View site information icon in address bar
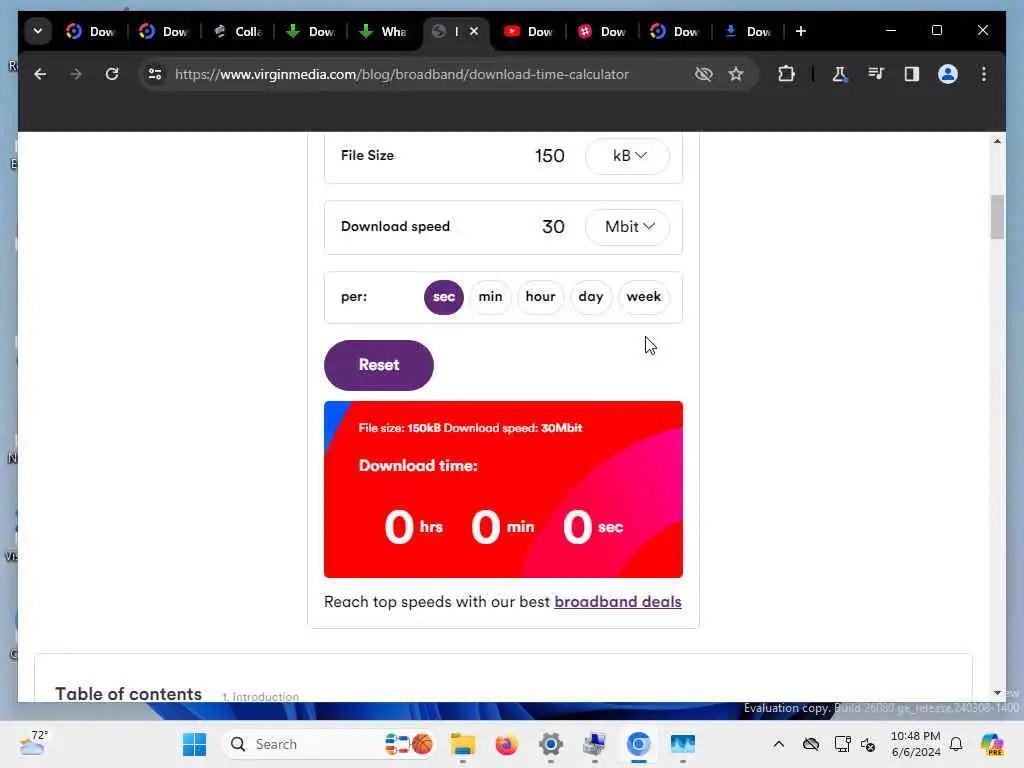 [x=155, y=74]
